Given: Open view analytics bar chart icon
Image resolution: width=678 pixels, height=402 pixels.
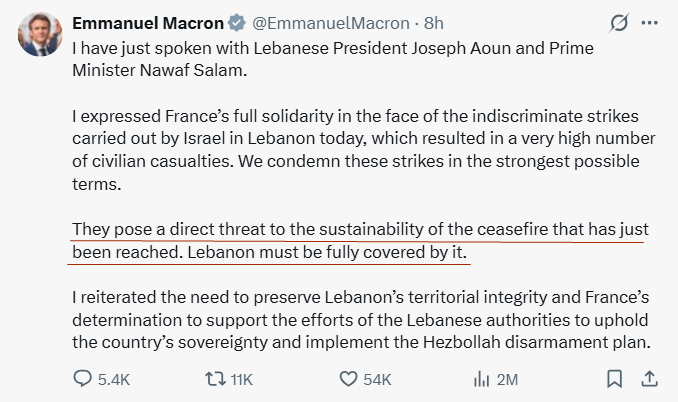Looking at the screenshot, I should click(x=480, y=378).
